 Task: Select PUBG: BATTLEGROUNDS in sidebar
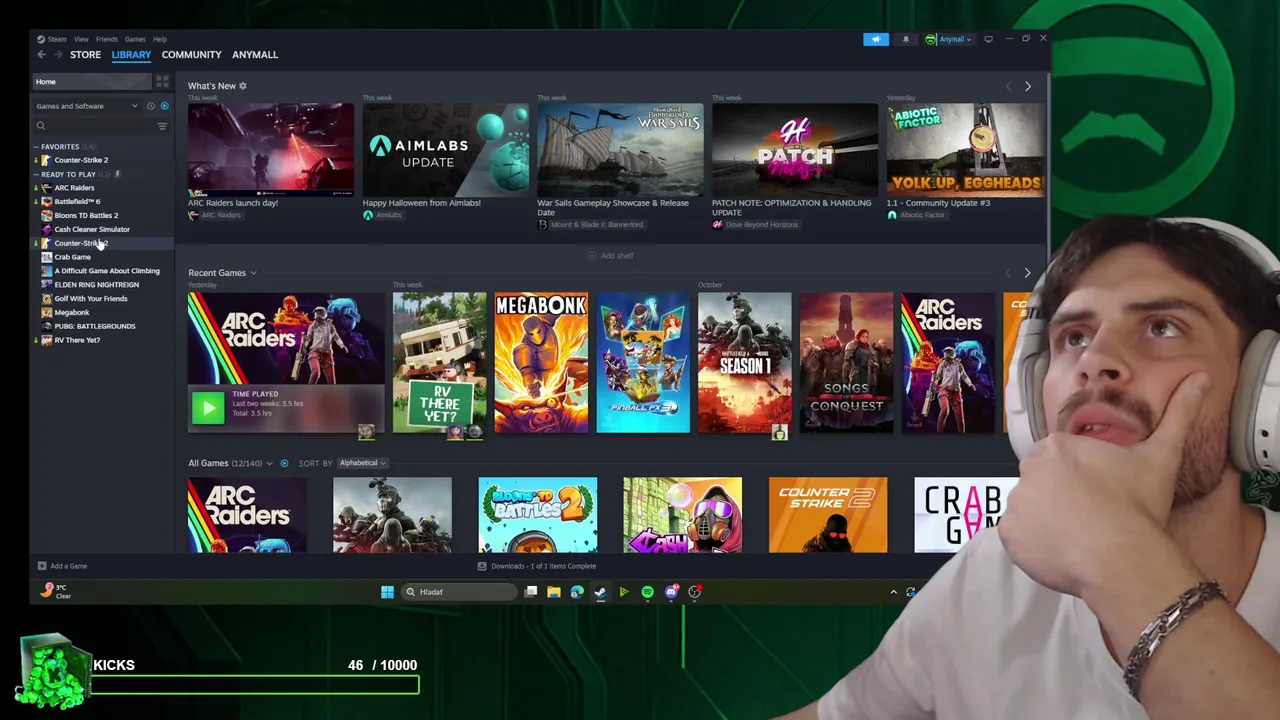tap(95, 326)
